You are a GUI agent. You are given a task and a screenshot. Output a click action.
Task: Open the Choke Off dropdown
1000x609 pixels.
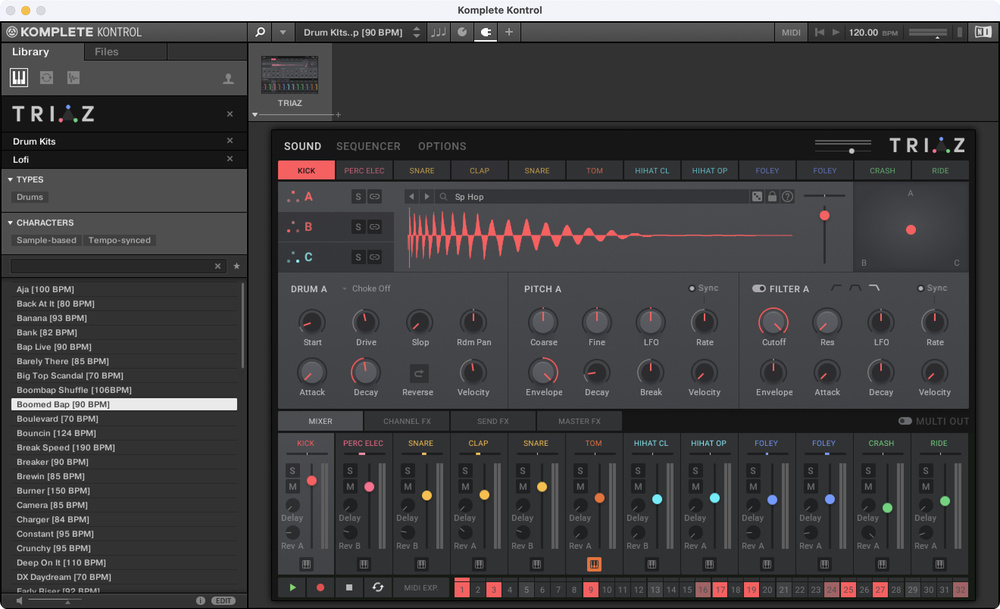pyautogui.click(x=367, y=289)
